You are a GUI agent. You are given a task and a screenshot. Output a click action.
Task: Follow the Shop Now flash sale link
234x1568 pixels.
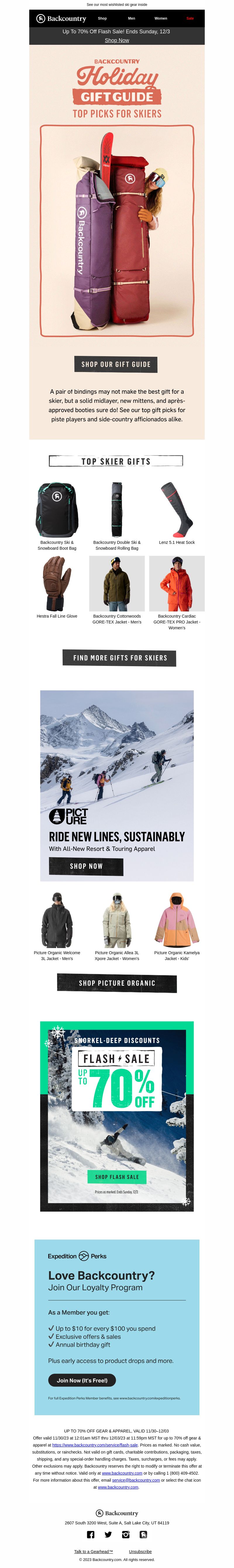(117, 40)
